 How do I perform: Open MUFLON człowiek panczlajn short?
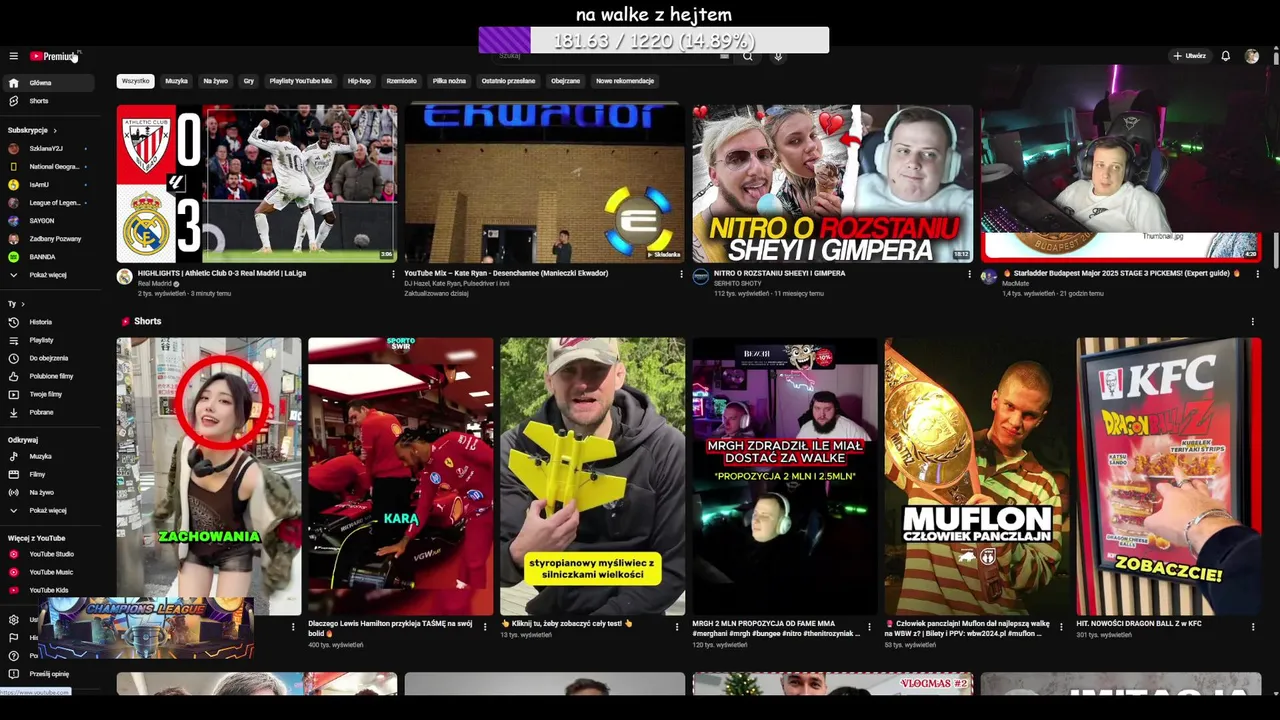tap(977, 476)
